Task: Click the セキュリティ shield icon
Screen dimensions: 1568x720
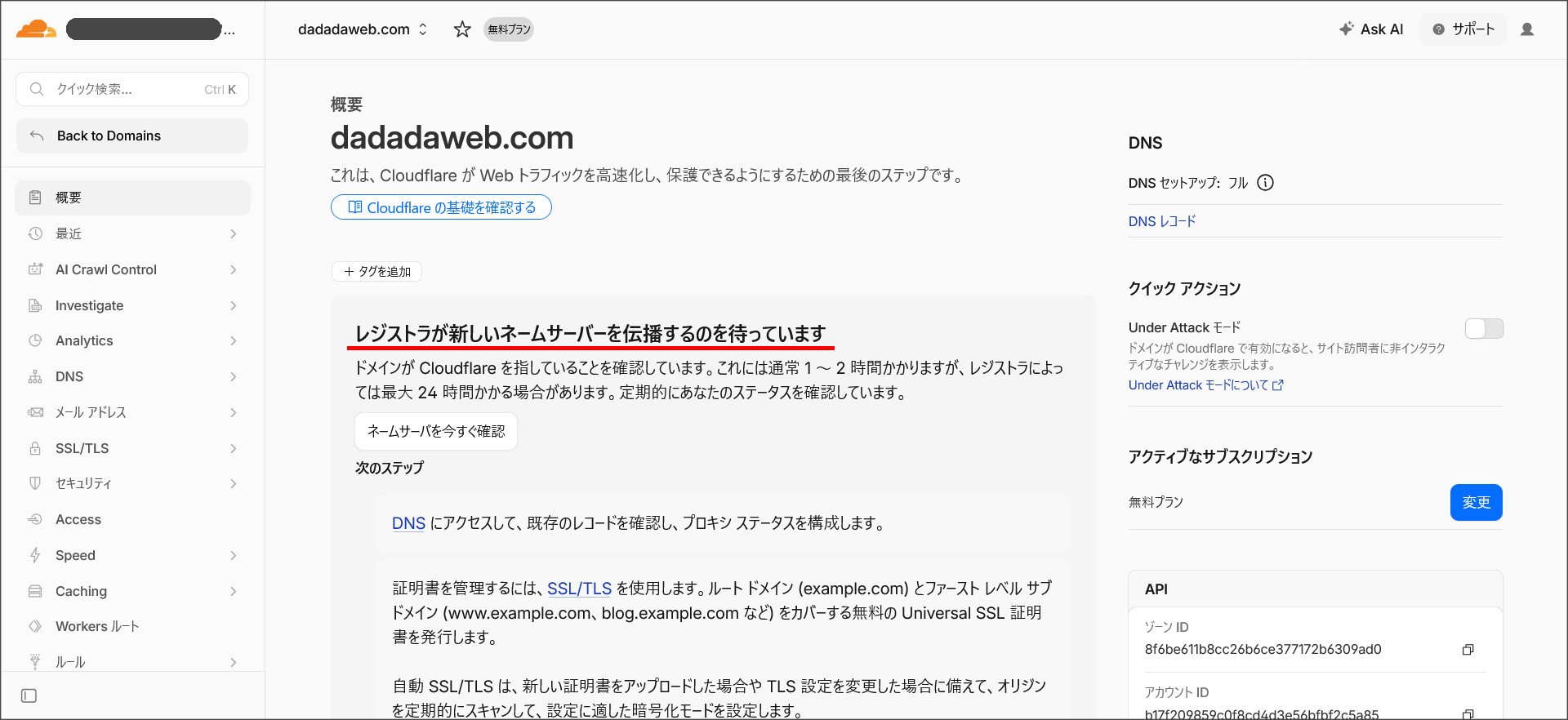Action: (35, 483)
